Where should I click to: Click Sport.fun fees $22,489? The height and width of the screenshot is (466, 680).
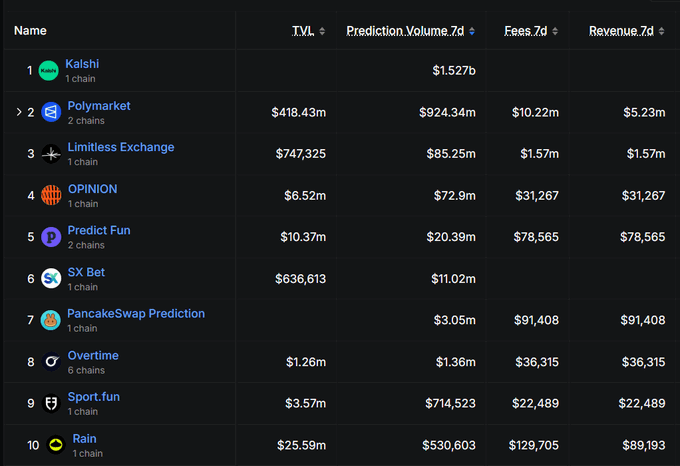click(535, 404)
